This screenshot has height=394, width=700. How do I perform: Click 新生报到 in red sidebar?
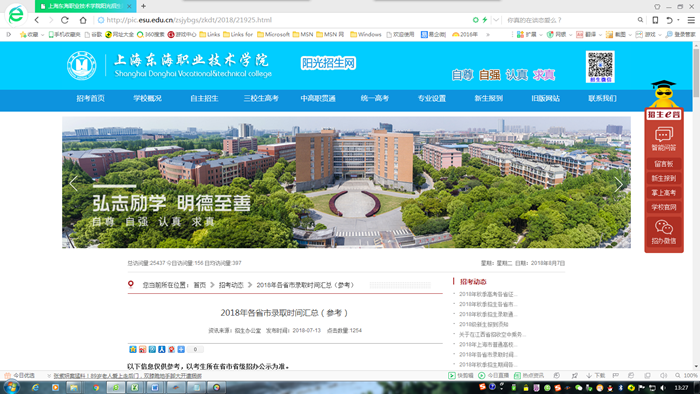pyautogui.click(x=664, y=178)
